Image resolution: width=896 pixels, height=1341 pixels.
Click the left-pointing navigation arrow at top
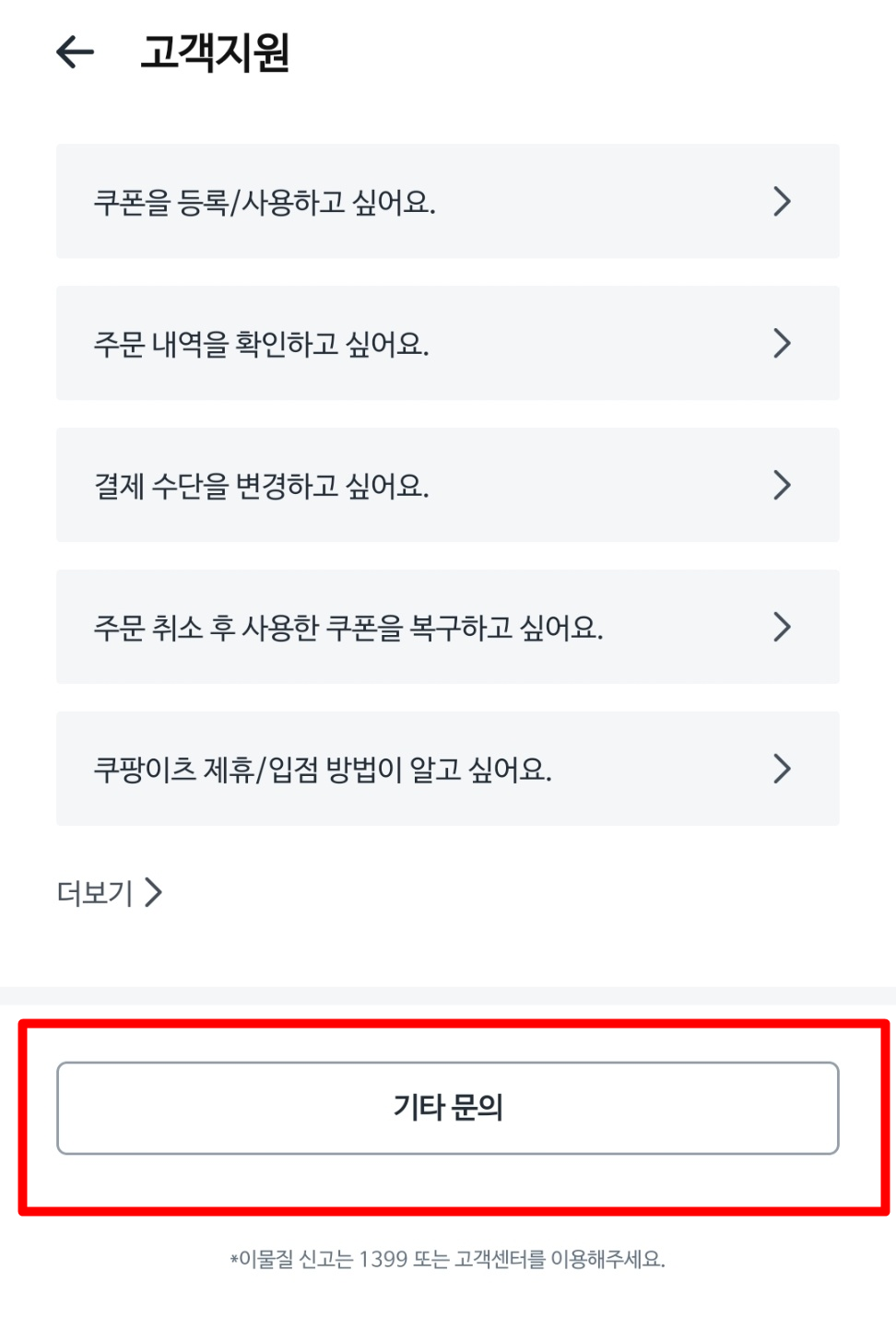coord(76,51)
